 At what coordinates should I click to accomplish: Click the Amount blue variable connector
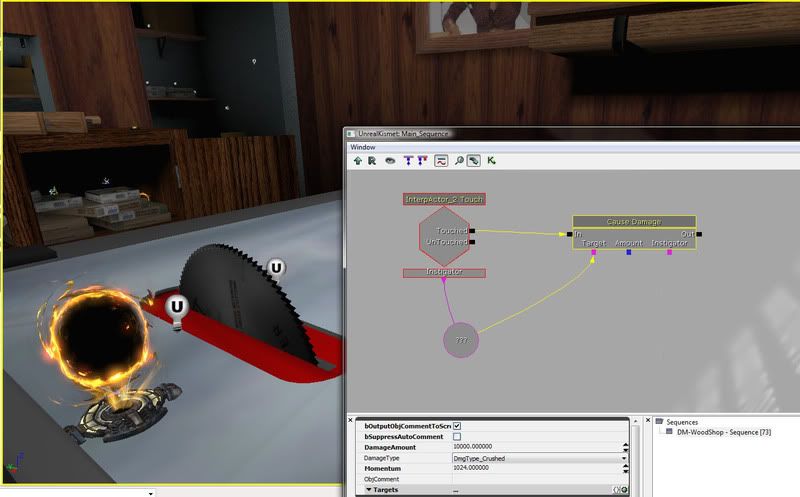(x=629, y=252)
